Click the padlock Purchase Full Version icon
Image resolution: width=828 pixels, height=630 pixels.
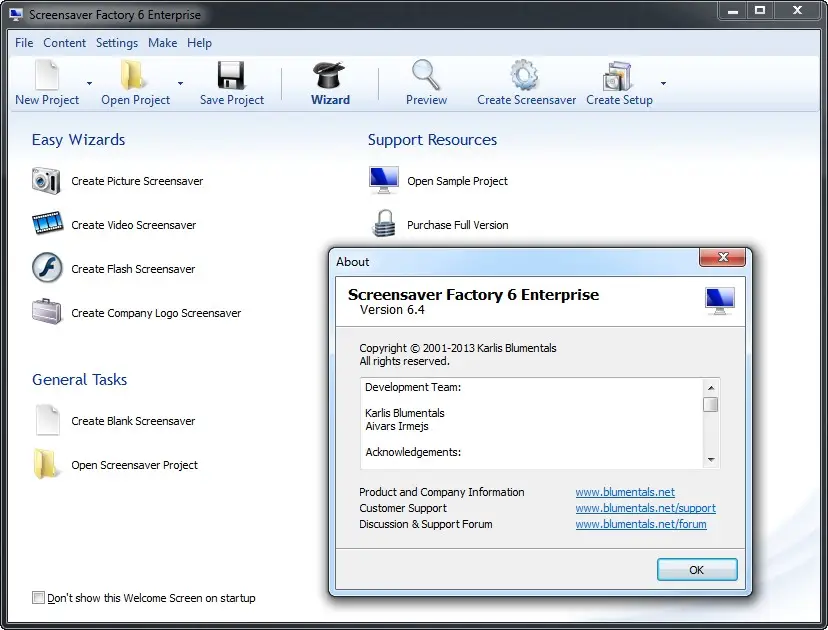pos(384,223)
